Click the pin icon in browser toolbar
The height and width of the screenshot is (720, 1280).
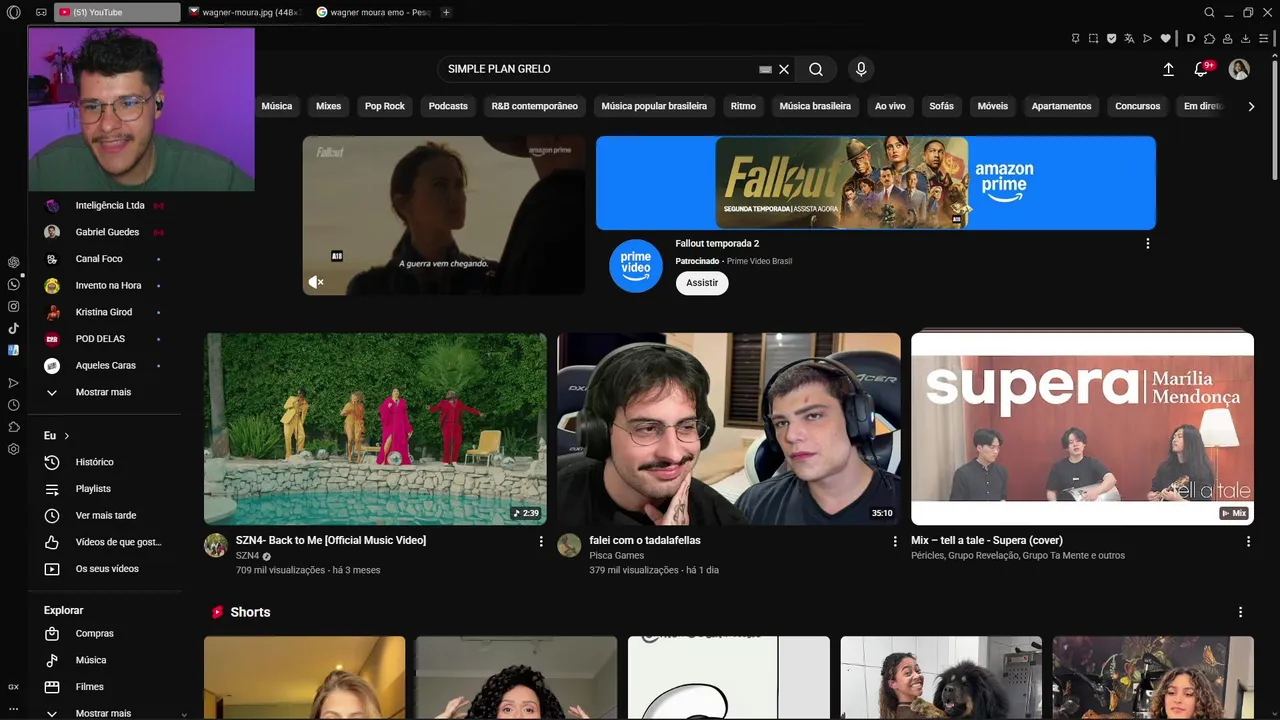coord(1075,39)
